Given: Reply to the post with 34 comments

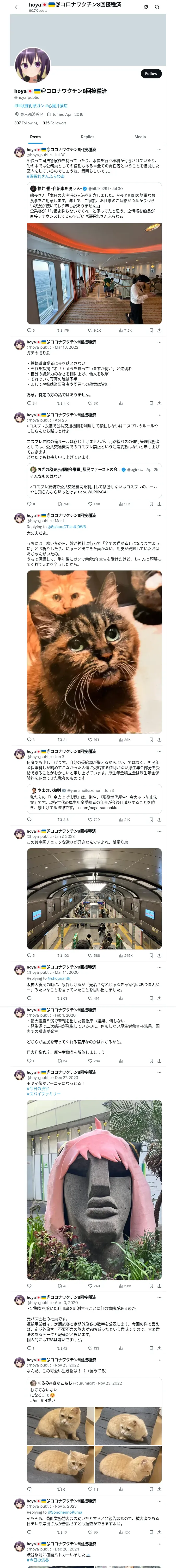Looking at the screenshot, I should coord(32,403).
